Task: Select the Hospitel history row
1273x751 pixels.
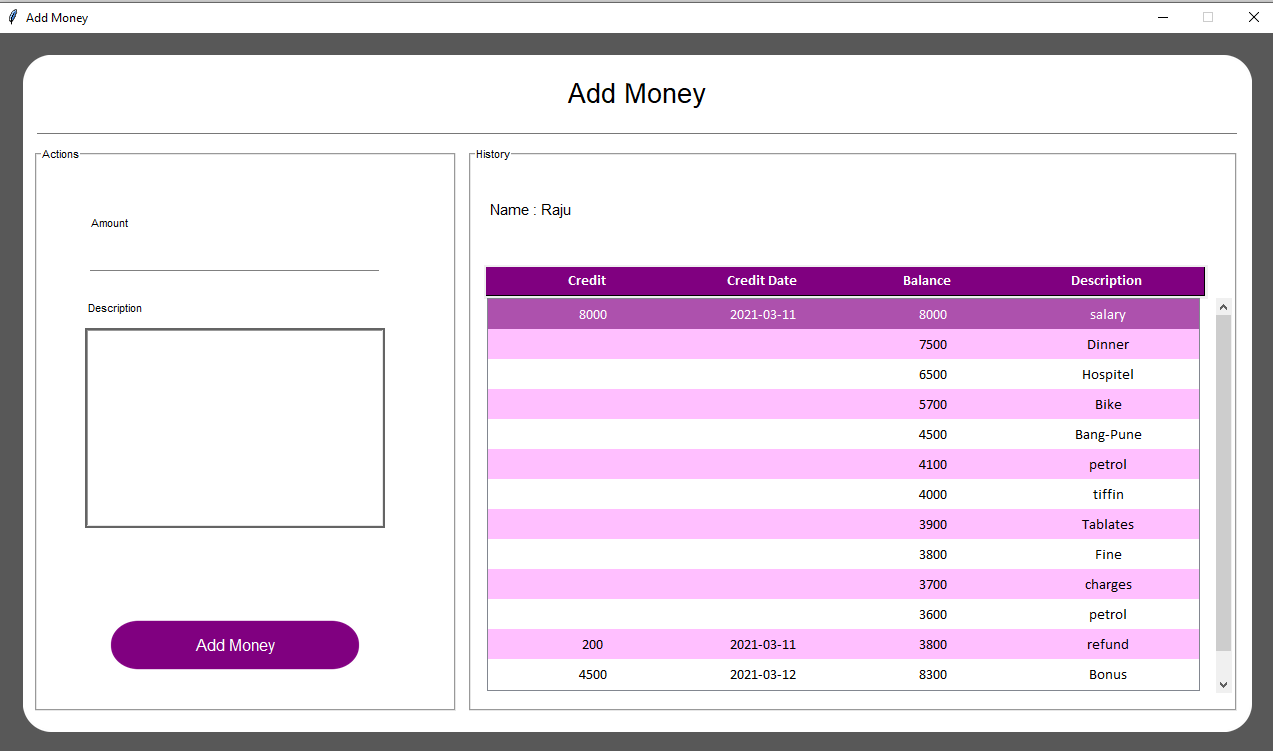Action: point(842,374)
